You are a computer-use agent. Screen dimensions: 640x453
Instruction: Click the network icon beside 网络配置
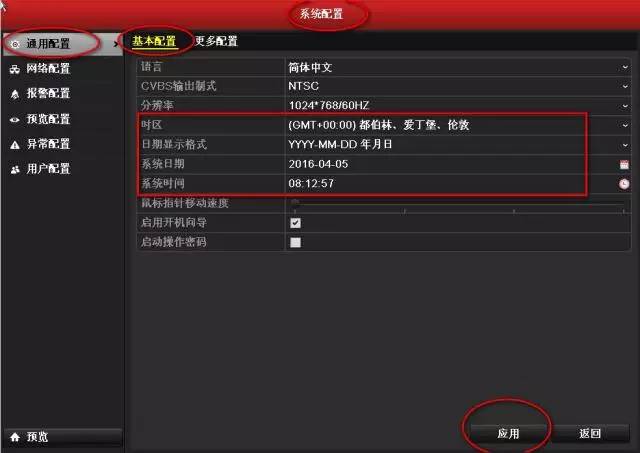pos(15,69)
